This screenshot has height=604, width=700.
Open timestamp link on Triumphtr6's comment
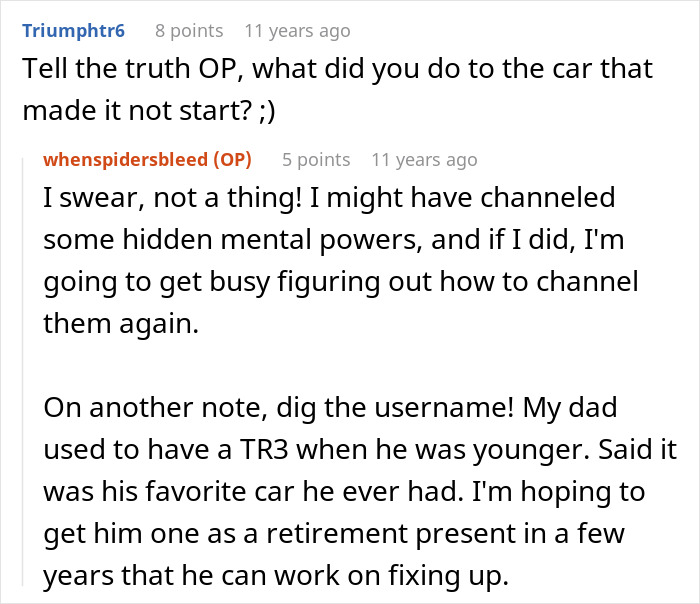click(297, 30)
